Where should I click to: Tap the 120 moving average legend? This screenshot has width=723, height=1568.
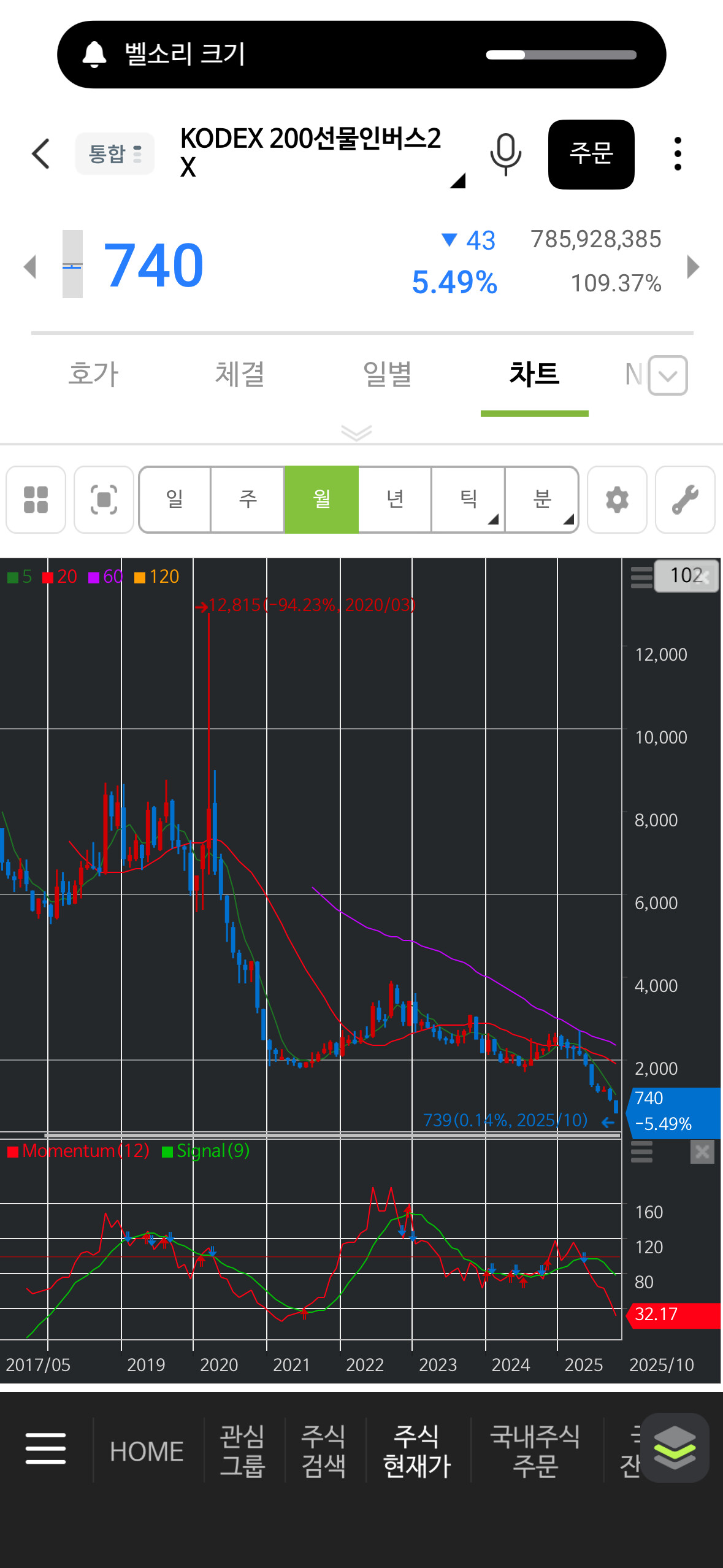[157, 577]
